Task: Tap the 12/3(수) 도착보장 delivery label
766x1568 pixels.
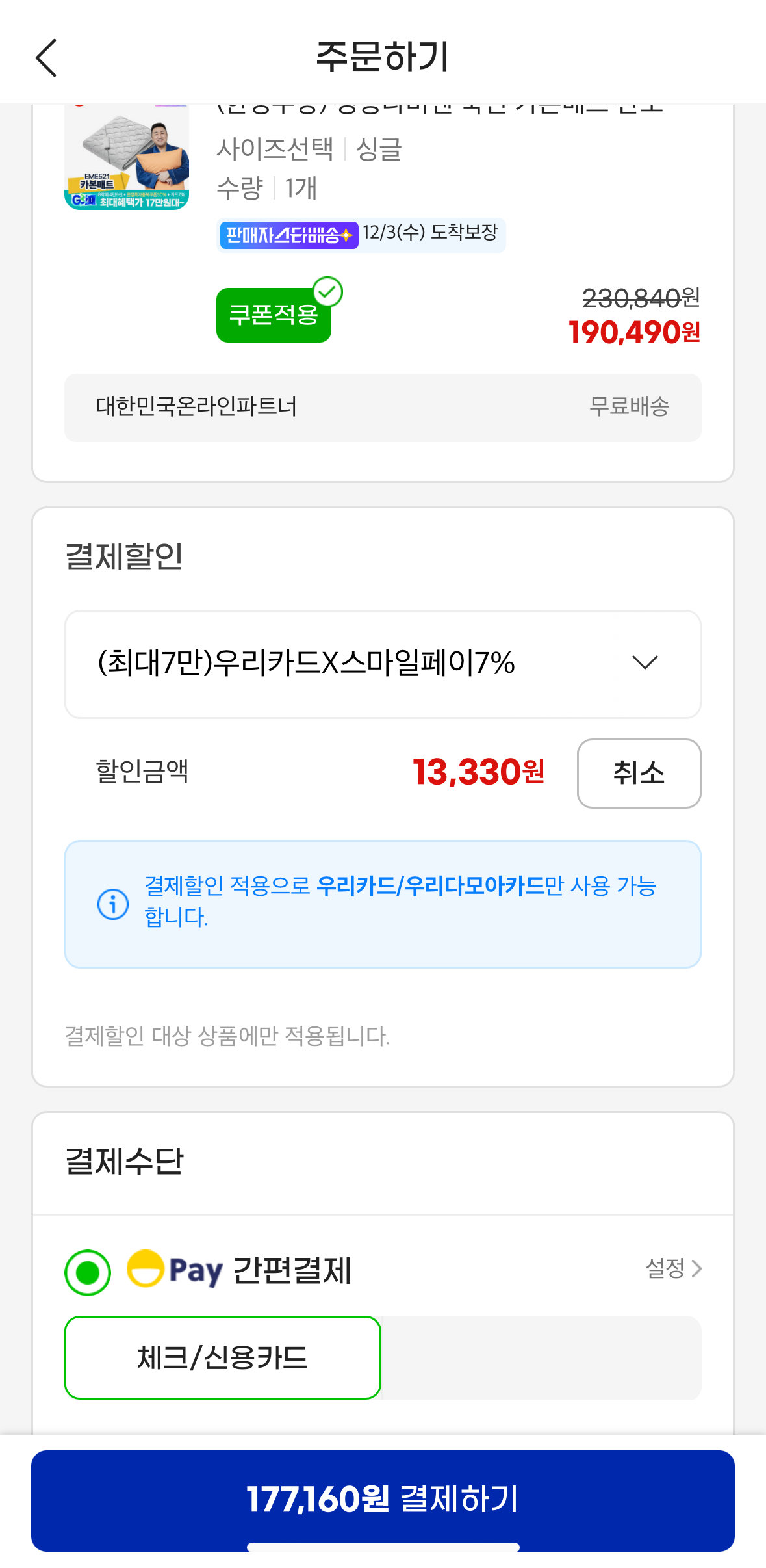Action: point(430,233)
